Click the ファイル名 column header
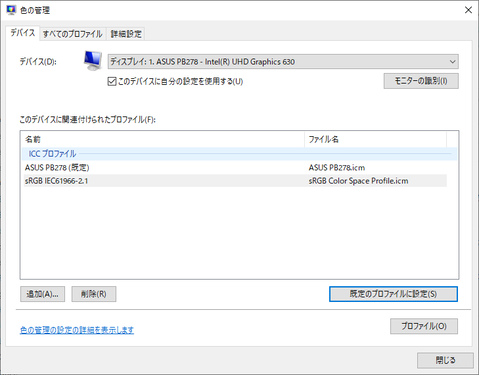 click(x=376, y=139)
